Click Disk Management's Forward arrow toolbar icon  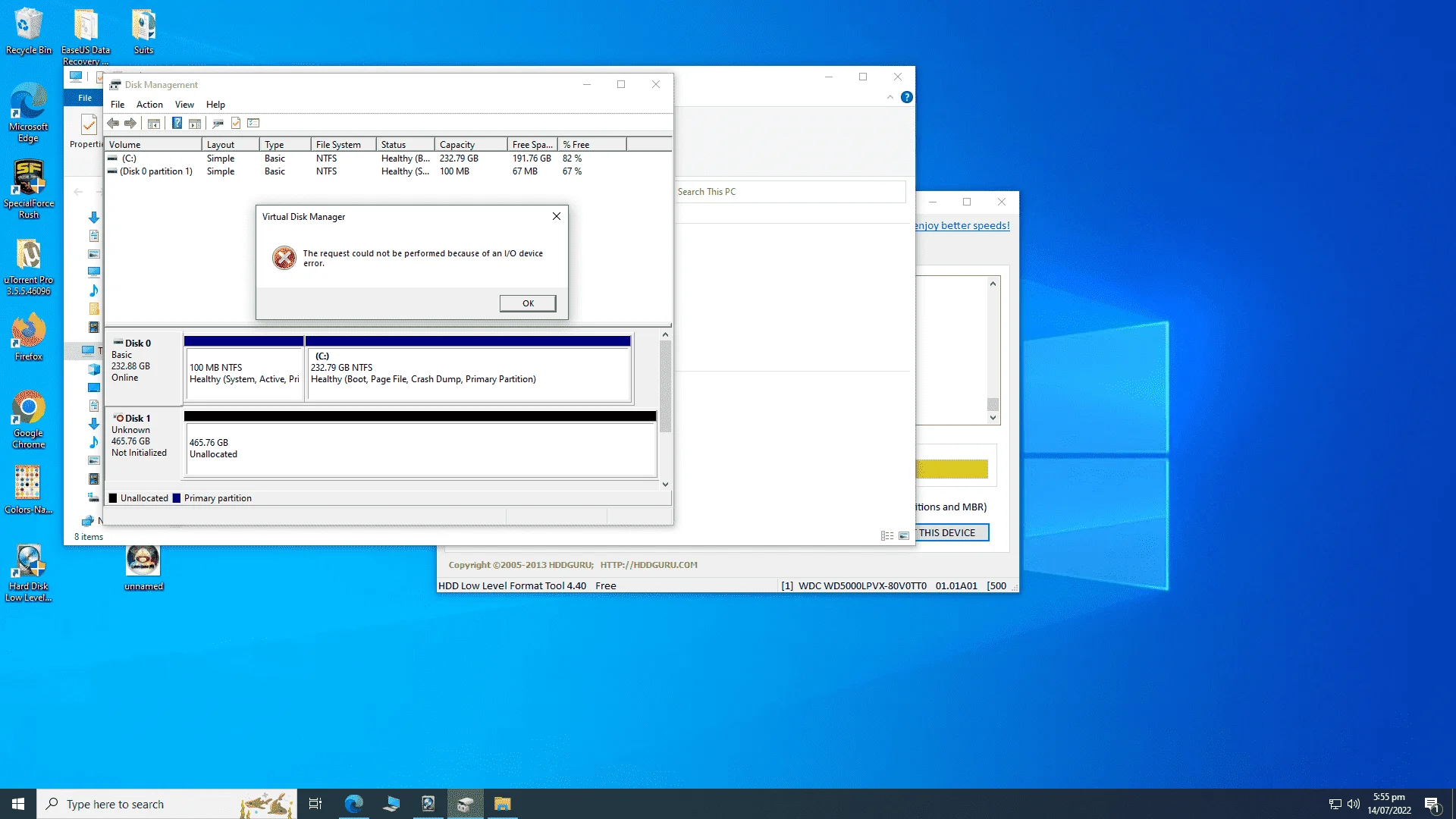click(x=130, y=123)
